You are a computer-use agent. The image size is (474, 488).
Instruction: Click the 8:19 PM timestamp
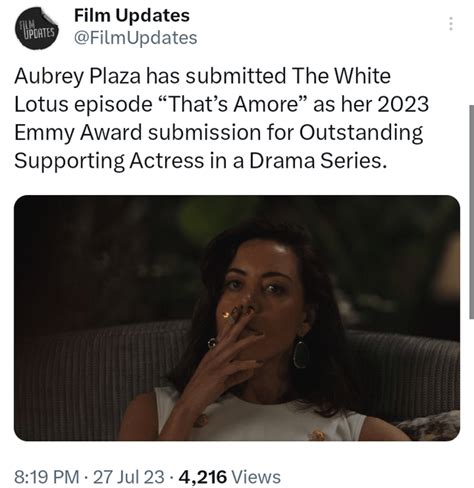point(47,477)
